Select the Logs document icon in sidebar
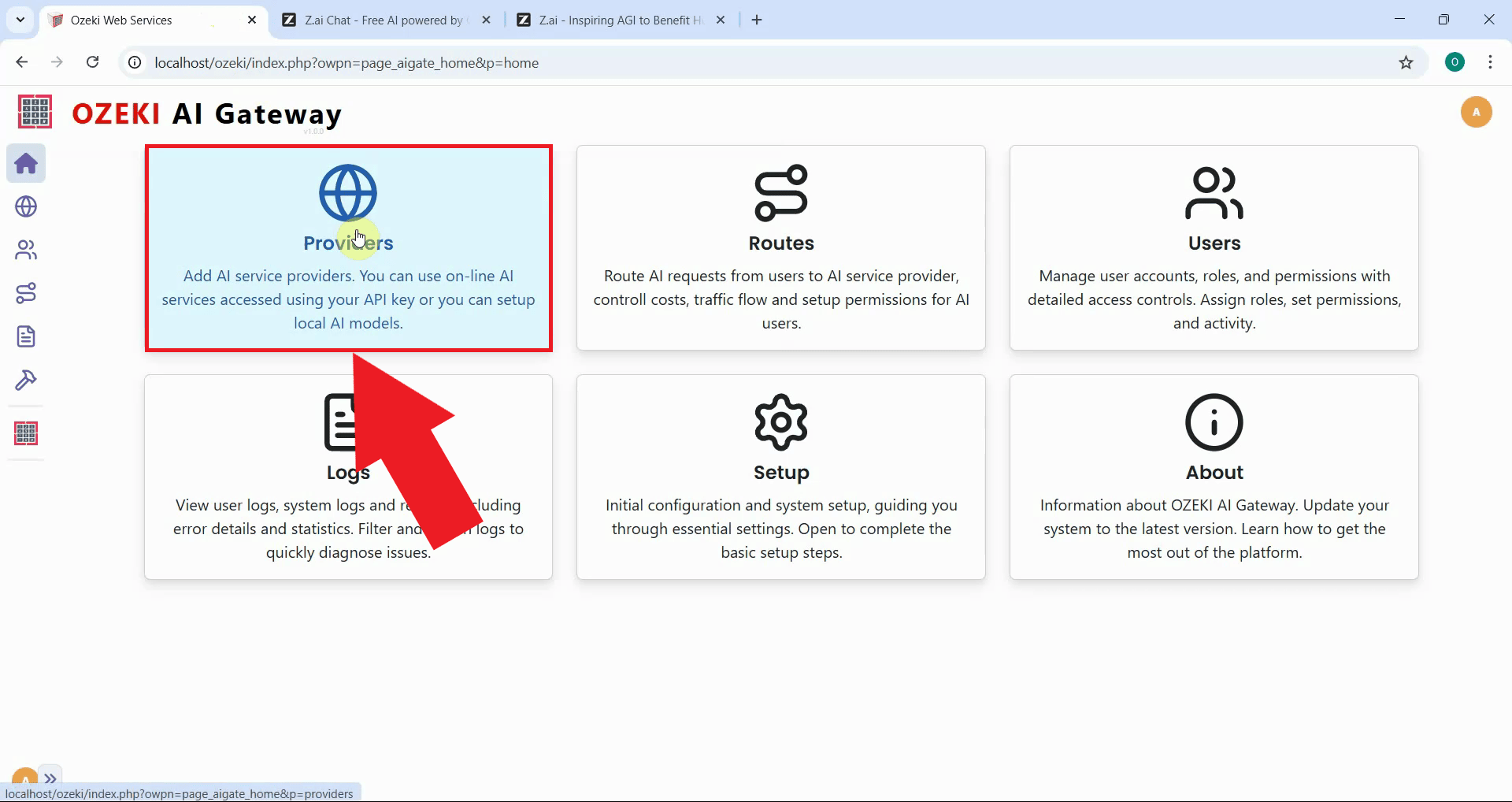 click(x=26, y=336)
